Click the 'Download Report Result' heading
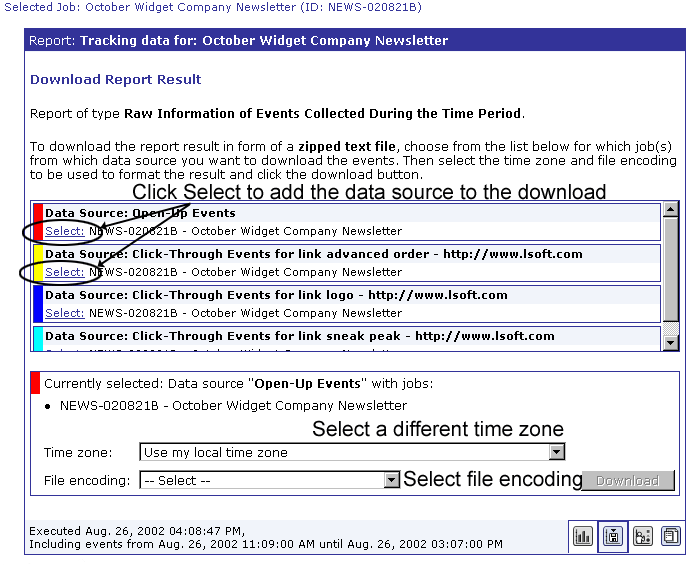This screenshot has width=694, height=565. coord(116,80)
